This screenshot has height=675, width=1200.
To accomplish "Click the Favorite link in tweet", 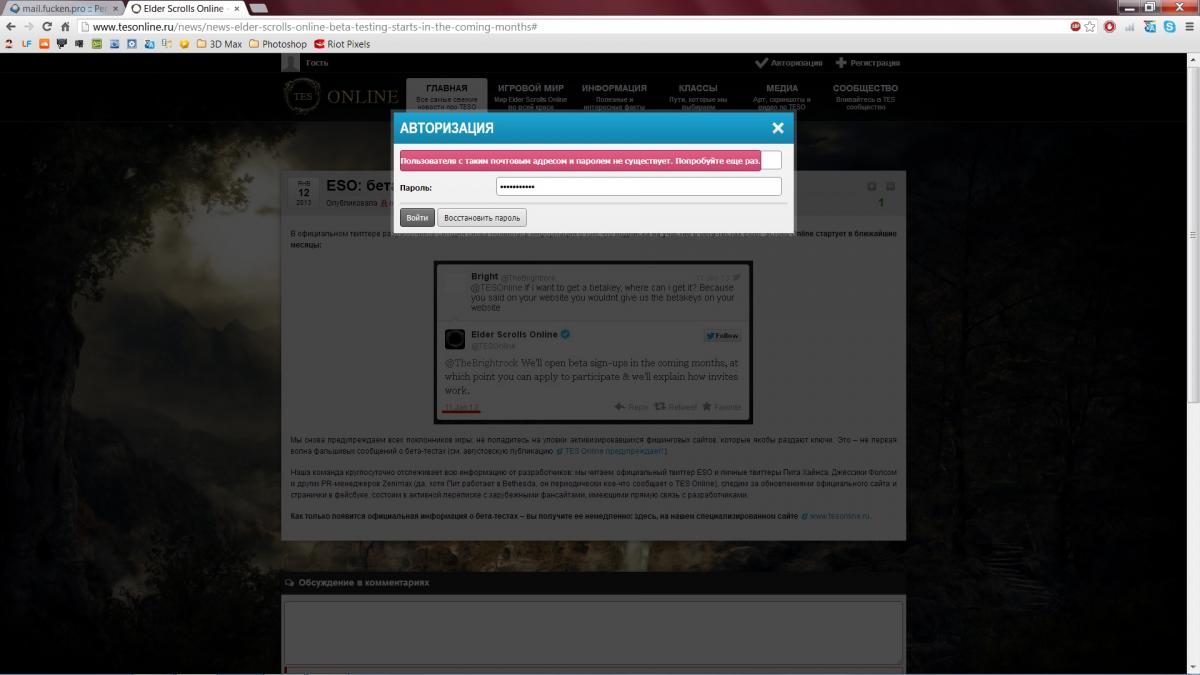I will coord(722,407).
